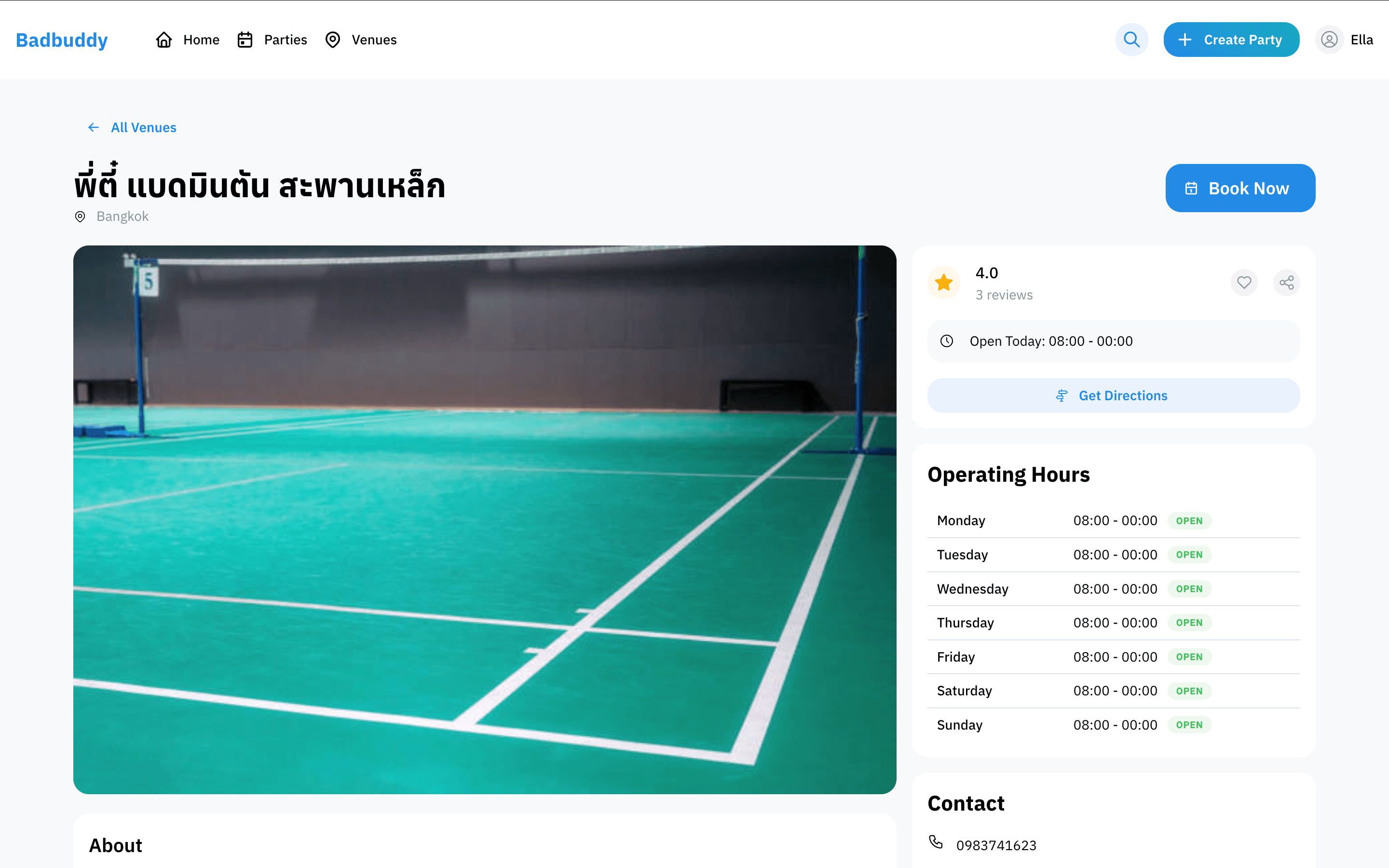The width and height of the screenshot is (1389, 868).
Task: Click the Badbuddy logo
Action: pos(61,40)
